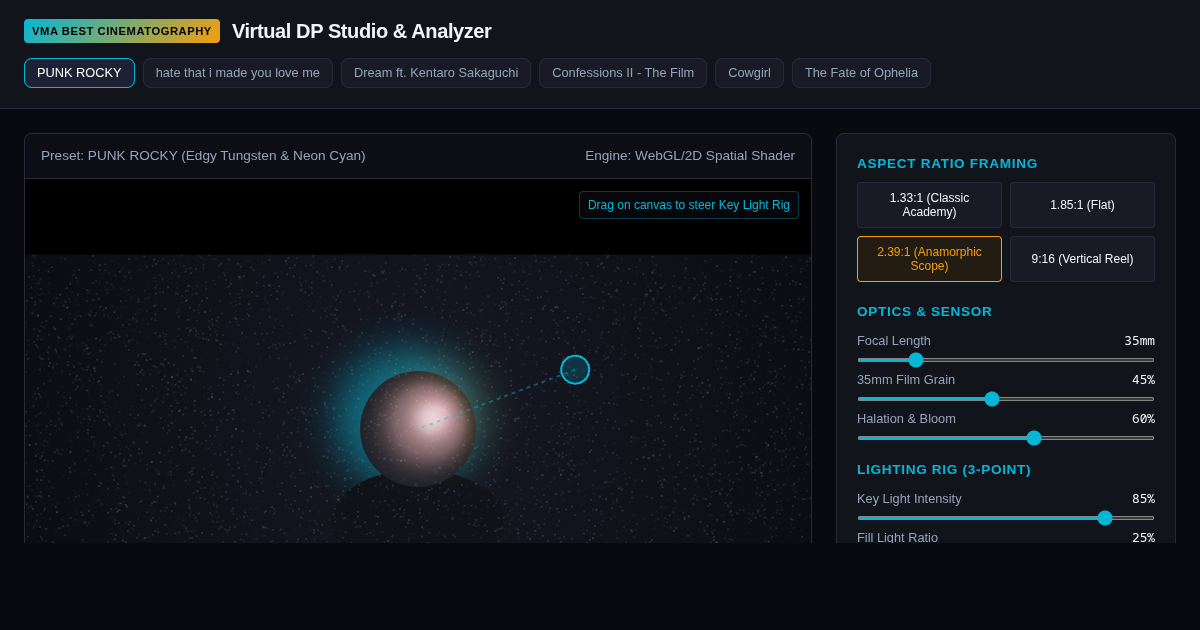The image size is (1200, 630).
Task: Click the VMA Best Cinematography badge
Action: point(122,31)
